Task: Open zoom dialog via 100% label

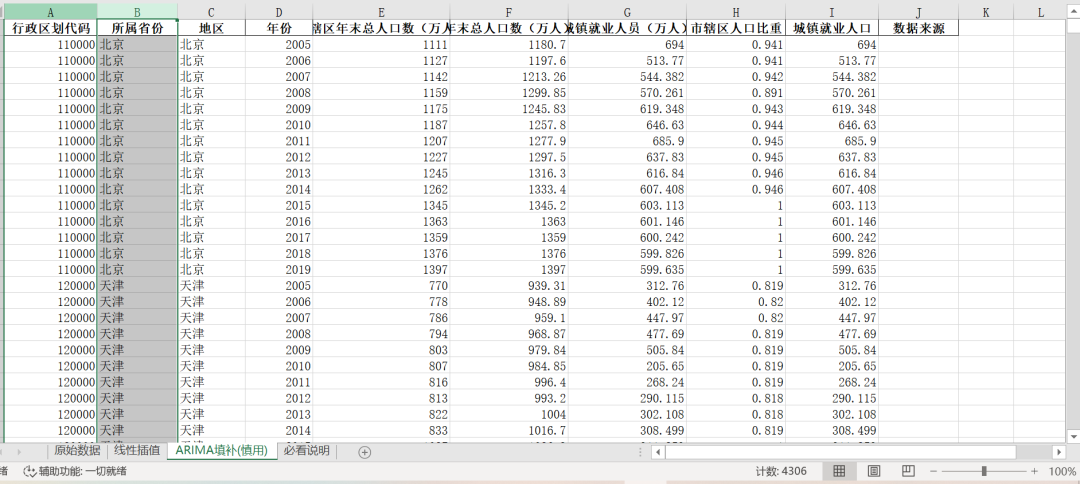Action: point(1061,472)
